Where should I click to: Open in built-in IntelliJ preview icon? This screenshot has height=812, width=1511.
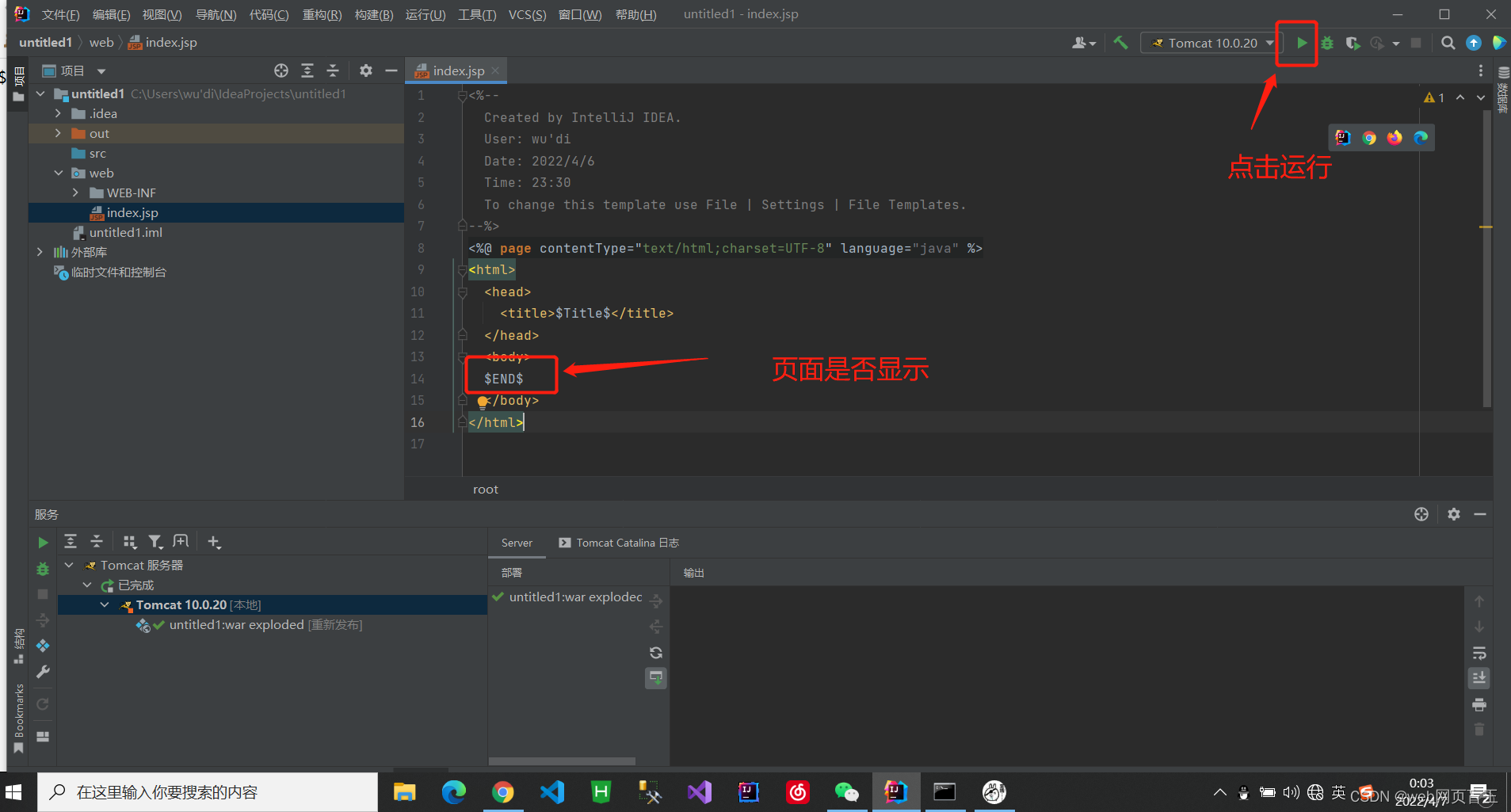pos(1343,138)
